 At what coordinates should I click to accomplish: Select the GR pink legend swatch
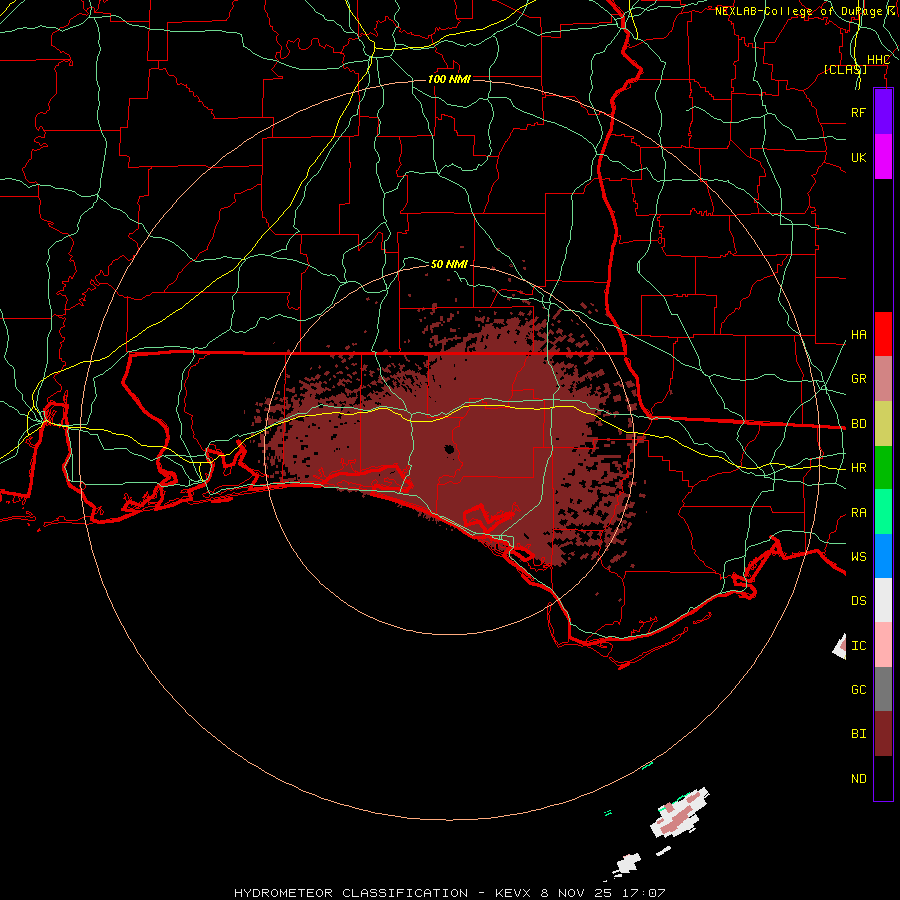point(883,378)
